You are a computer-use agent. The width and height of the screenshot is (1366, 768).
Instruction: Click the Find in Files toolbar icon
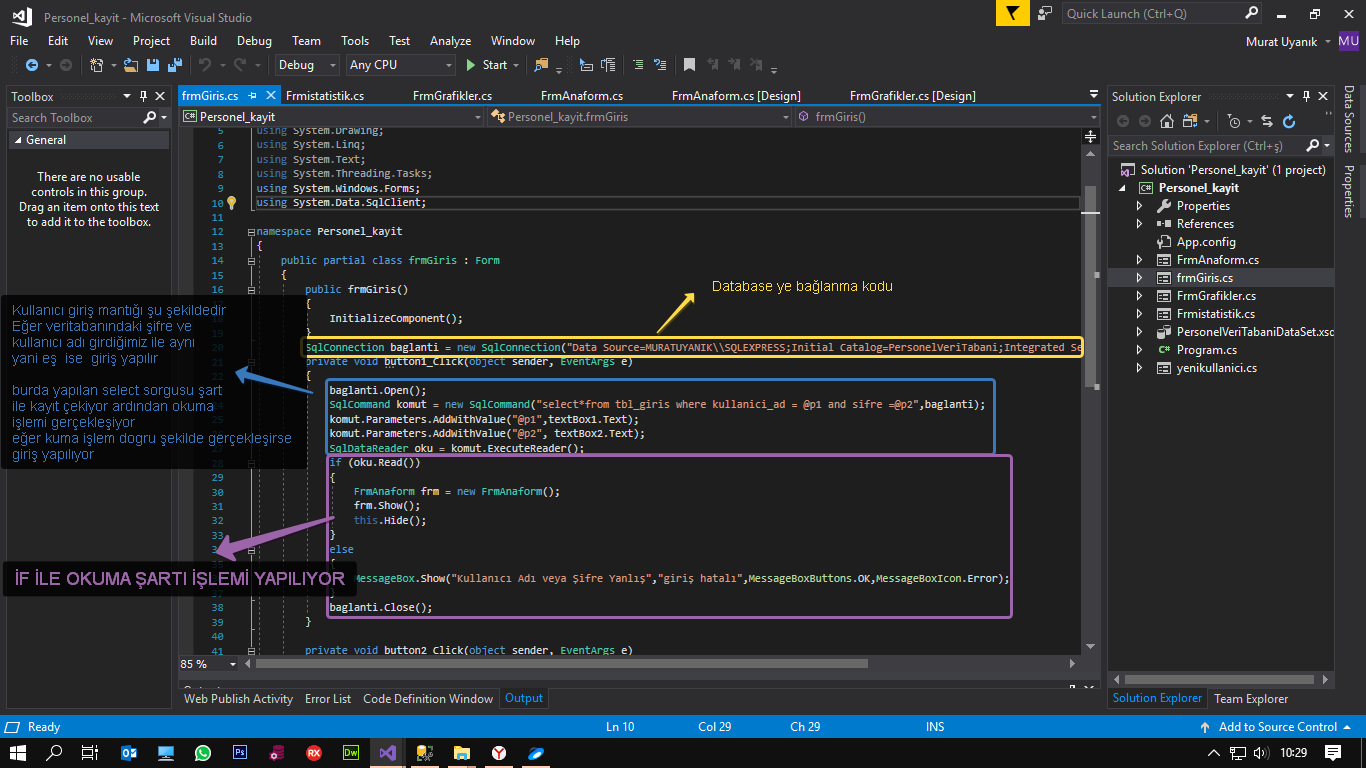[541, 65]
